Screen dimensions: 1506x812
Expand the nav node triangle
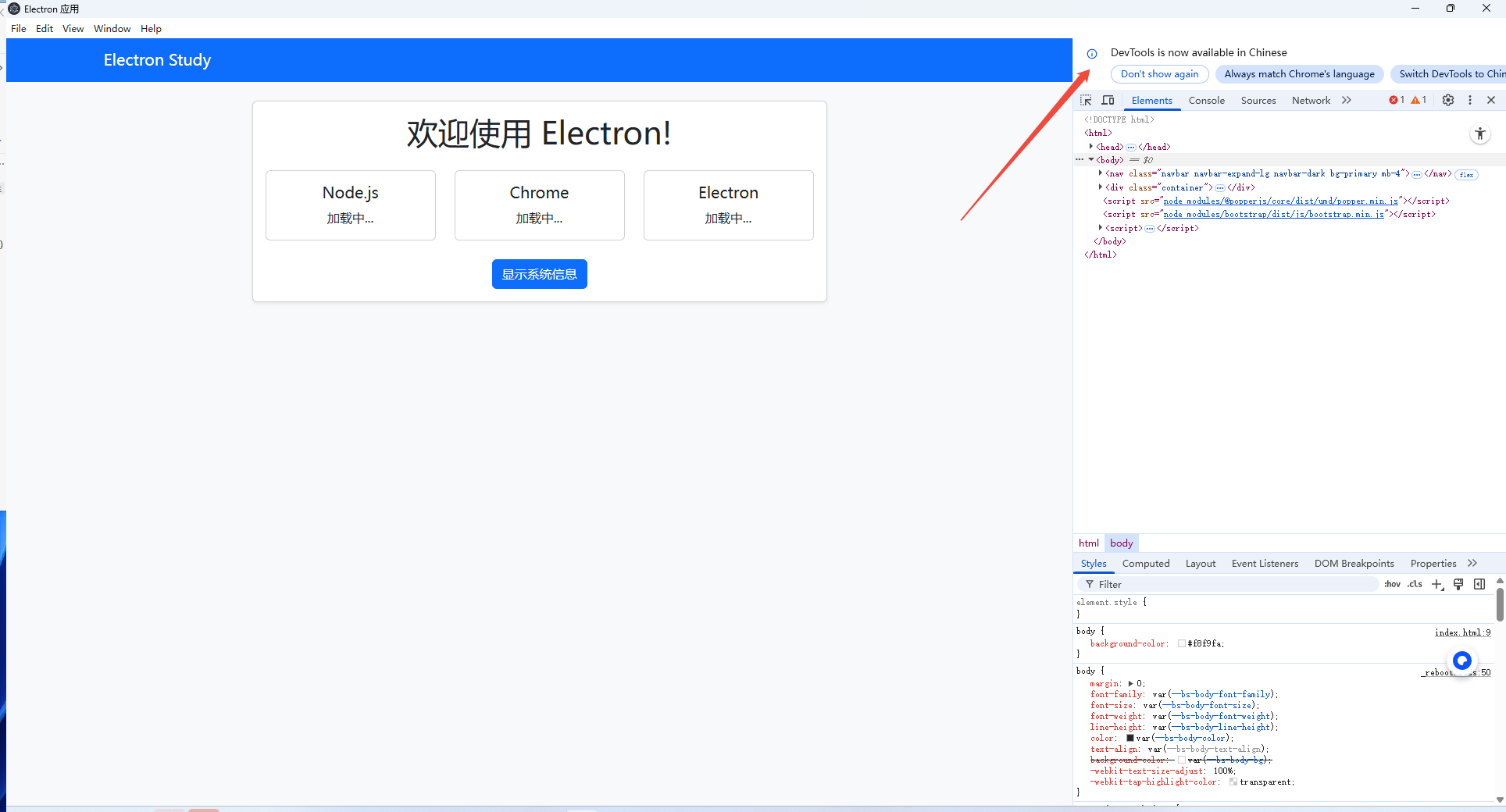(x=1101, y=173)
